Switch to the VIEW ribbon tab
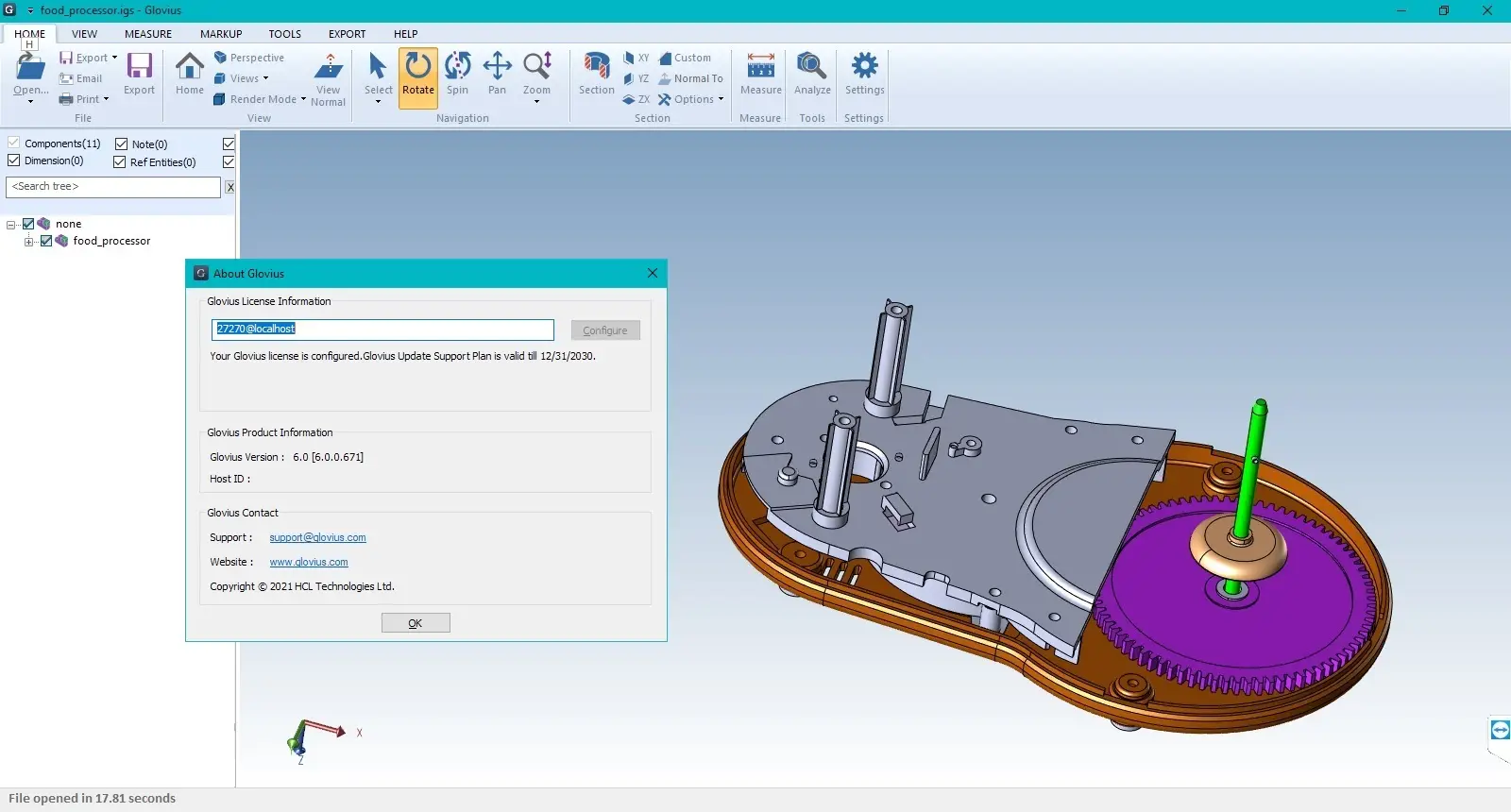1511x812 pixels. coord(84,34)
